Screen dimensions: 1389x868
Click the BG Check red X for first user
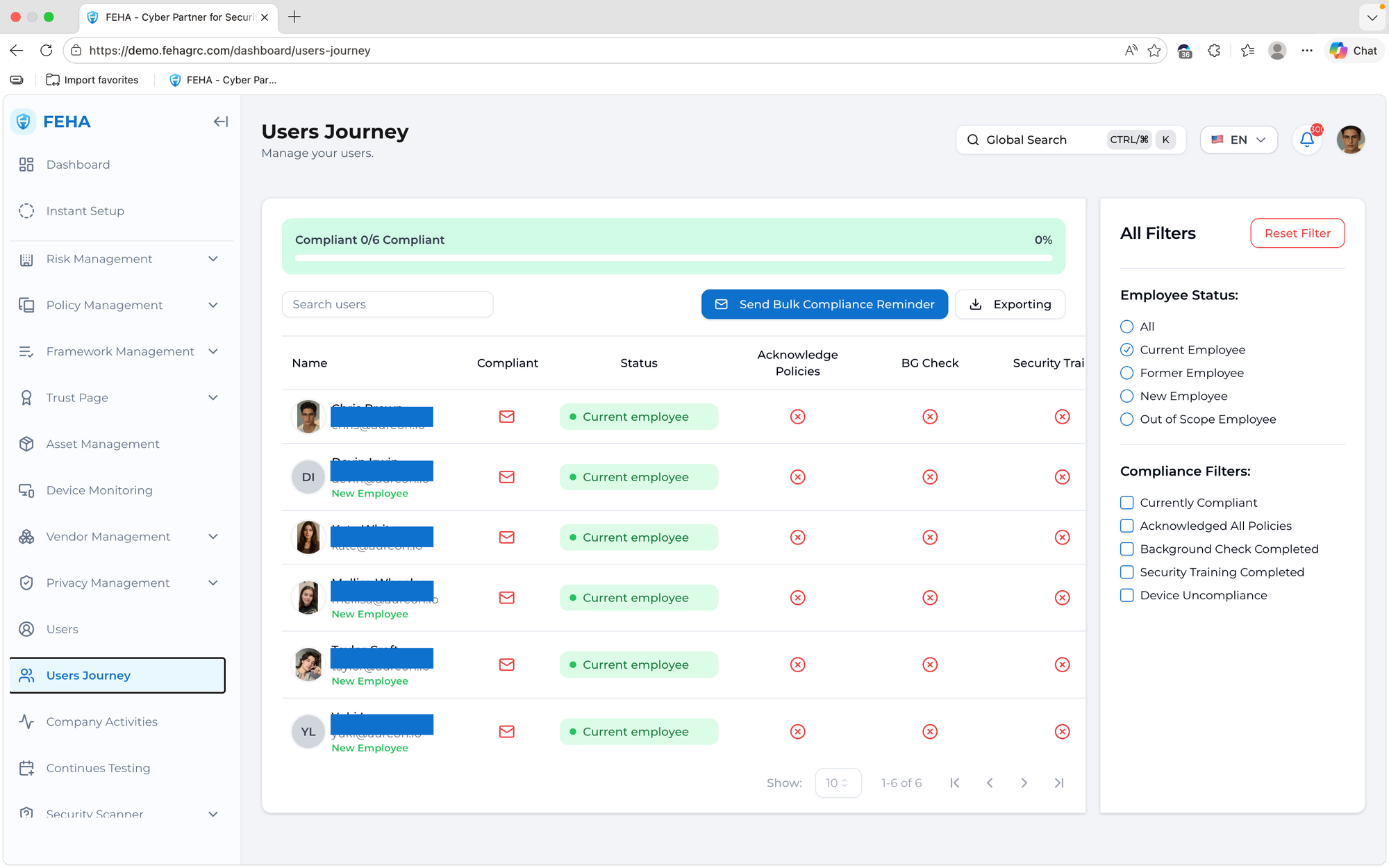click(930, 417)
